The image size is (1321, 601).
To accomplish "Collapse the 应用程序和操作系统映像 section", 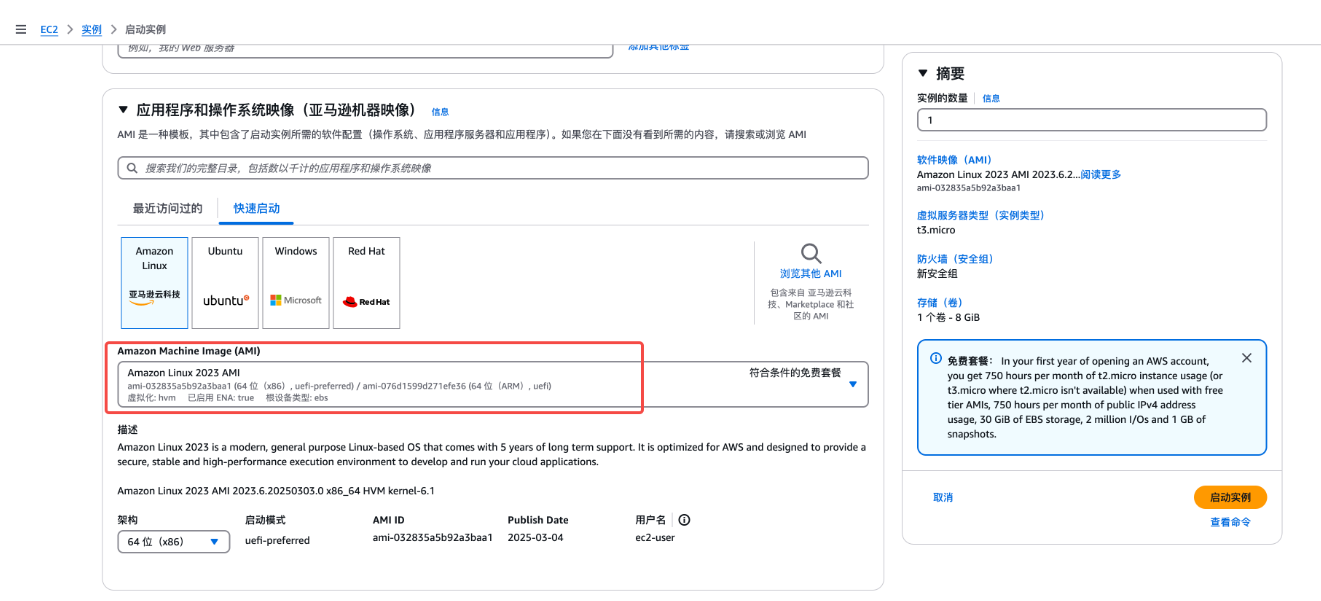I will tap(123, 110).
